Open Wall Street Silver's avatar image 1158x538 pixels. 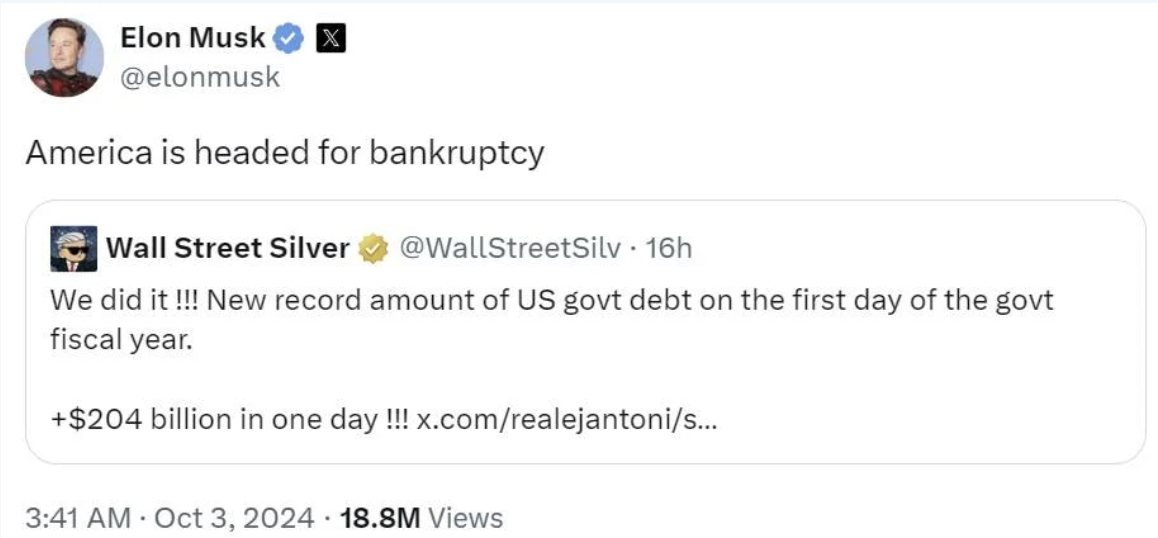(74, 248)
